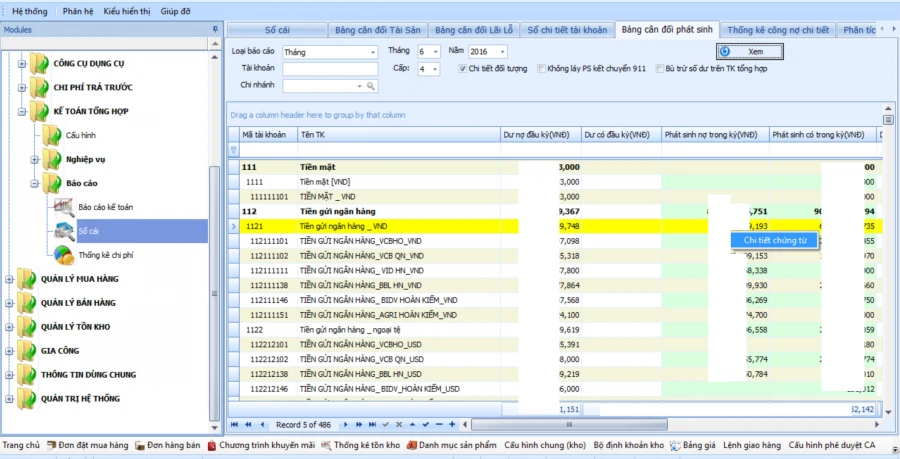Open Trang chủ shortcut
This screenshot has height=459, width=900.
pyautogui.click(x=21, y=445)
